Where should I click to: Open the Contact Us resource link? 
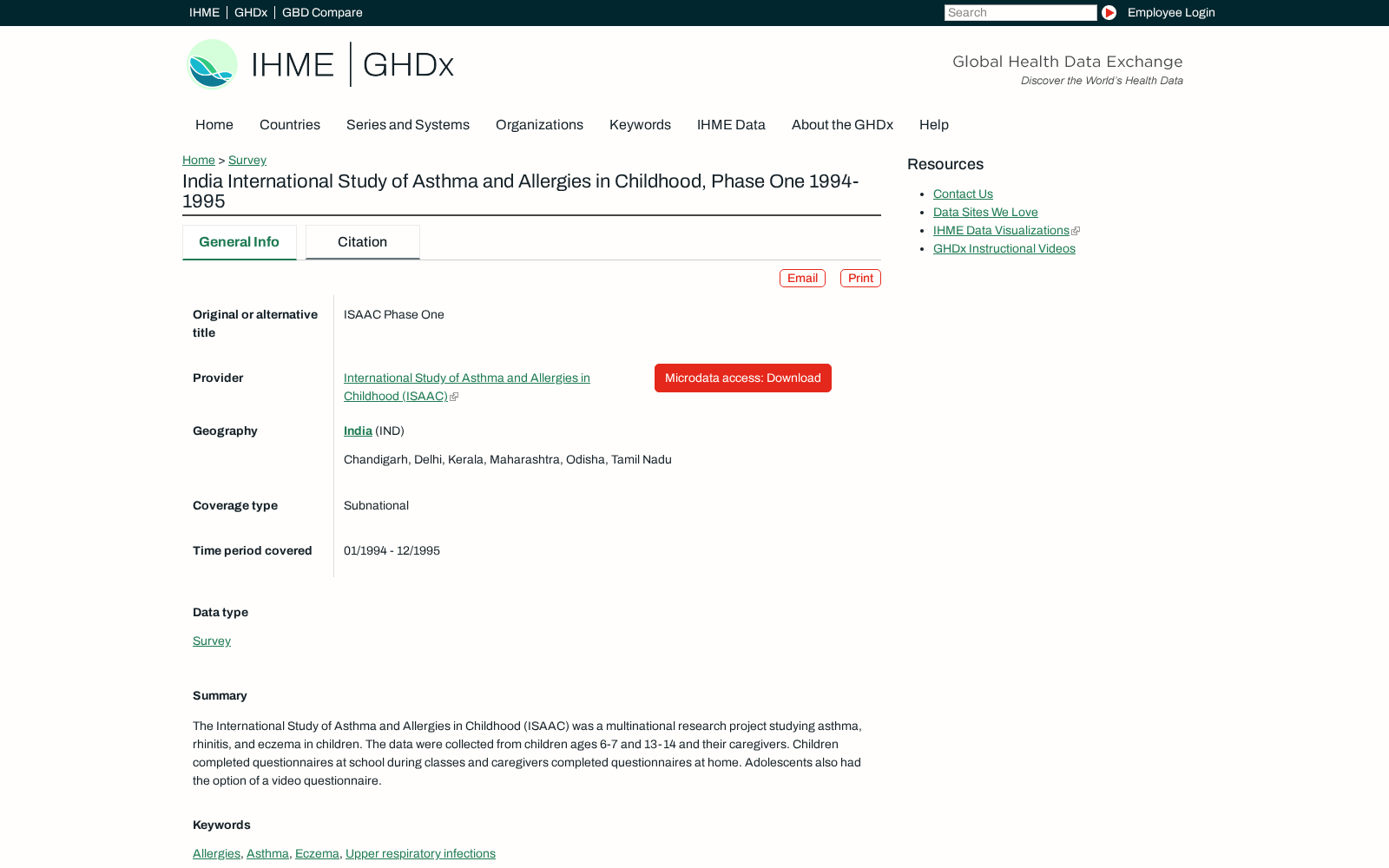[x=963, y=194]
